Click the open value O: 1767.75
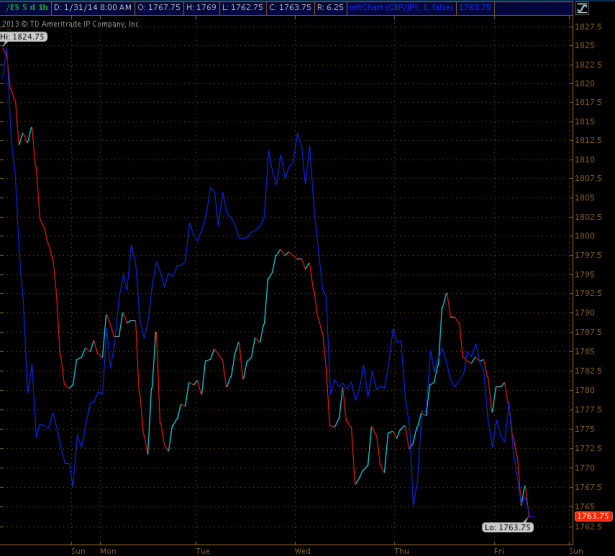 [159, 7]
